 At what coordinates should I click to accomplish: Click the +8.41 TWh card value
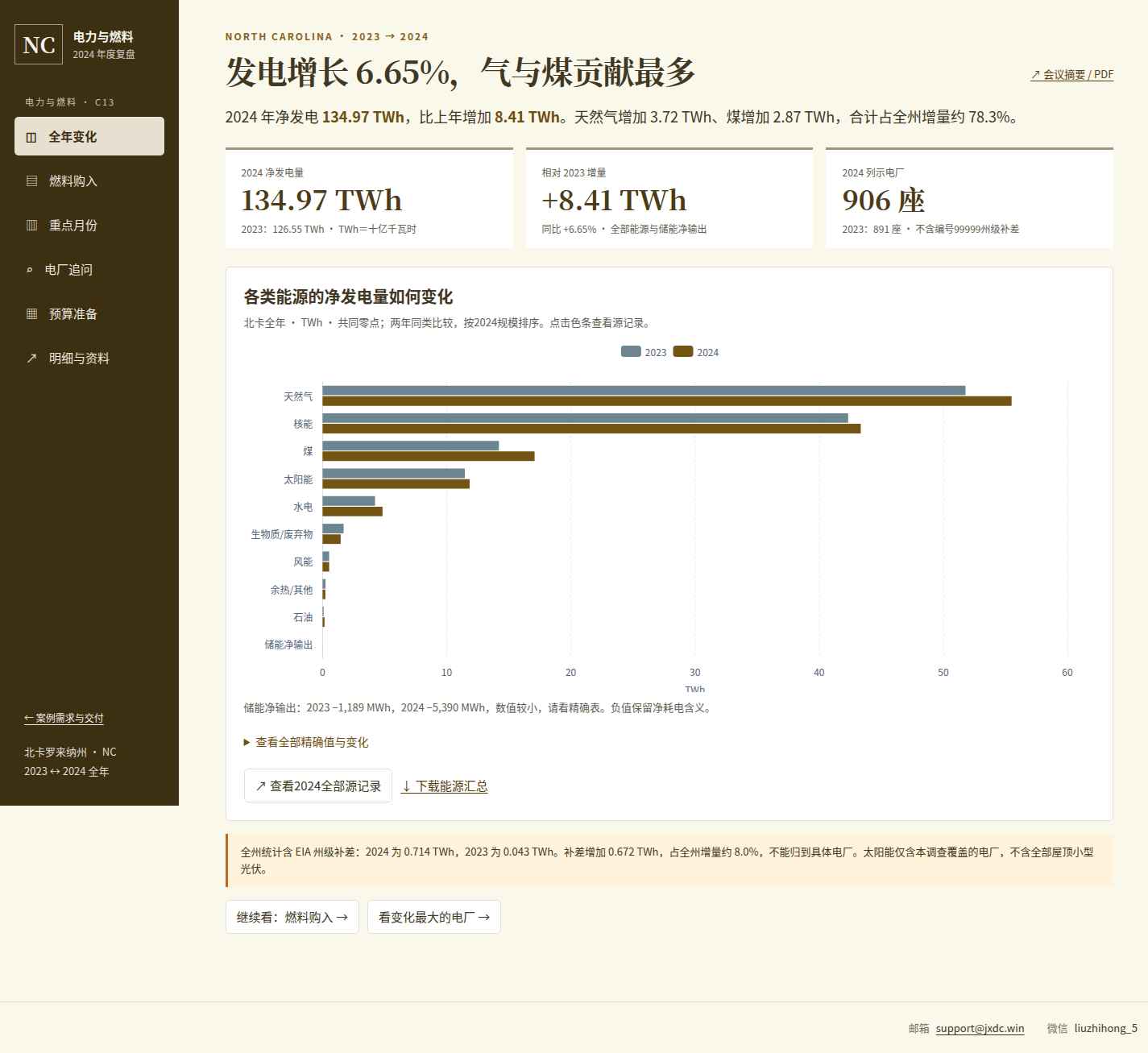click(614, 200)
